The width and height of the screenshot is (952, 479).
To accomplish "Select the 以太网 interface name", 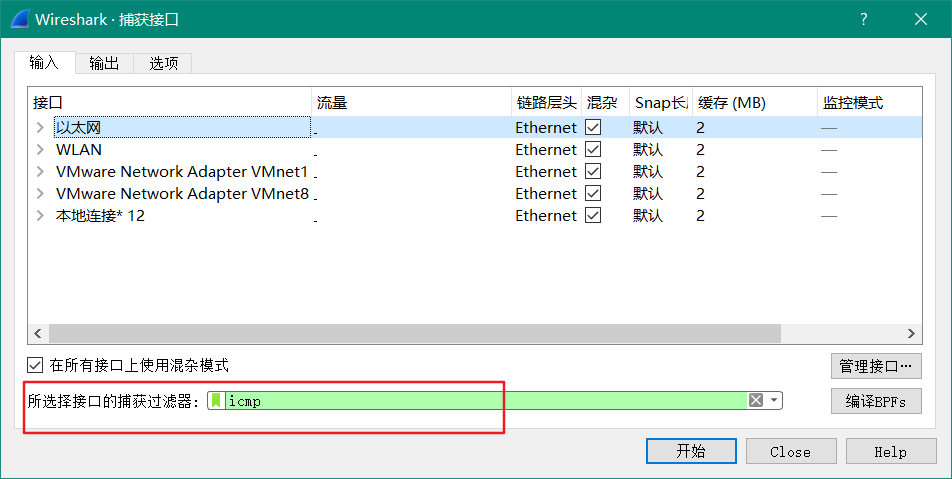I will click(x=78, y=127).
